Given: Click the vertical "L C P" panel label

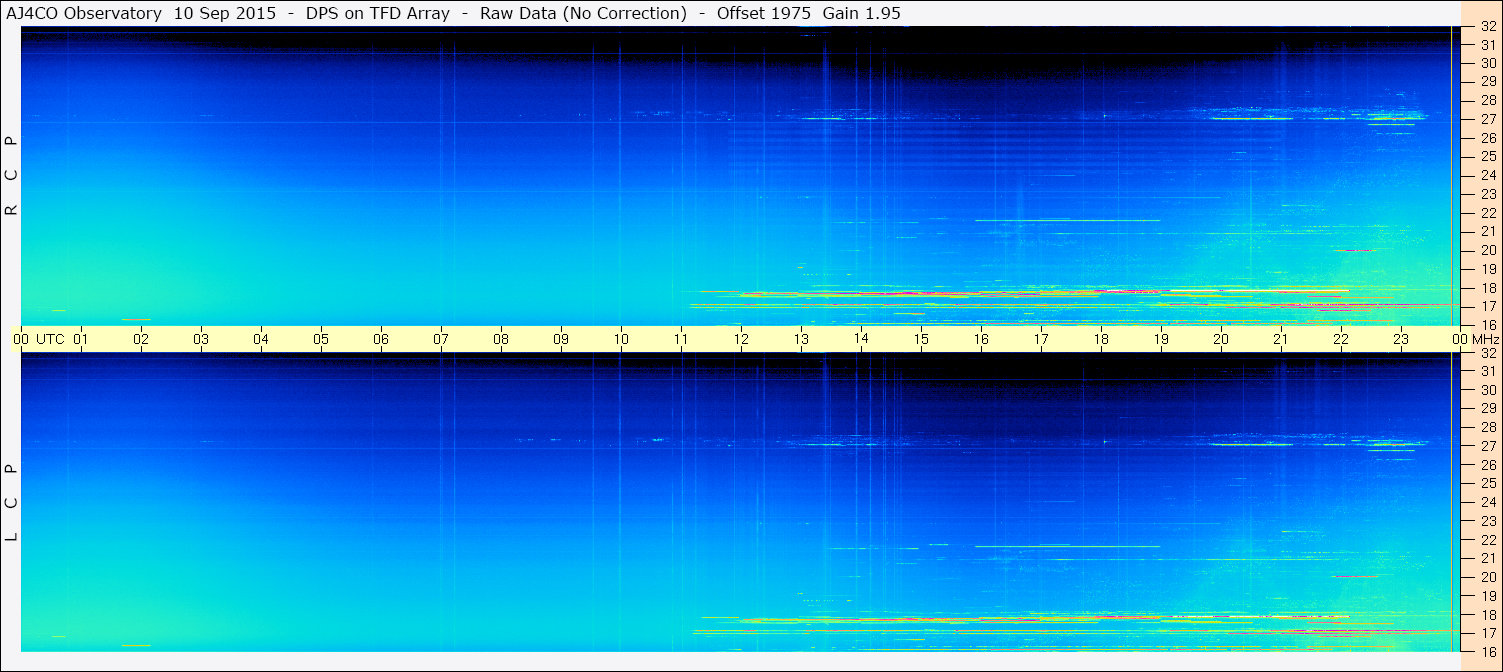Looking at the screenshot, I should [x=12, y=503].
